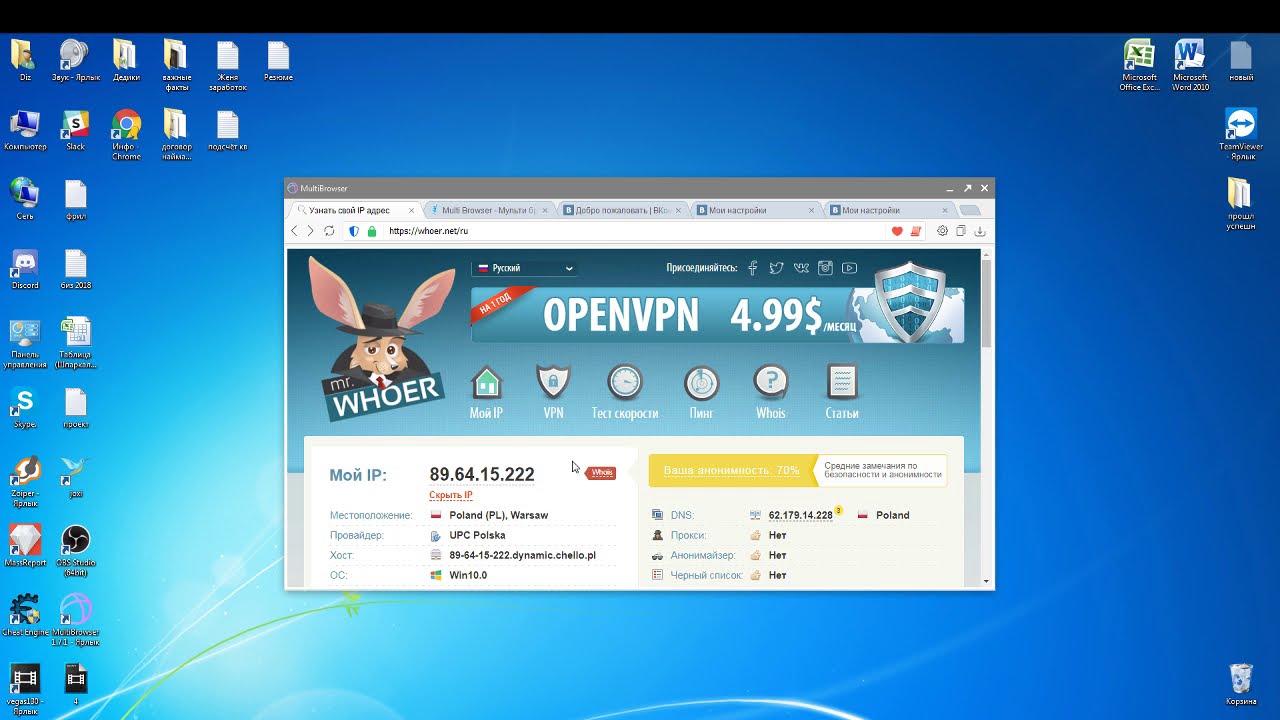The image size is (1280, 720).
Task: Click the red heart favorite icon
Action: coord(897,231)
